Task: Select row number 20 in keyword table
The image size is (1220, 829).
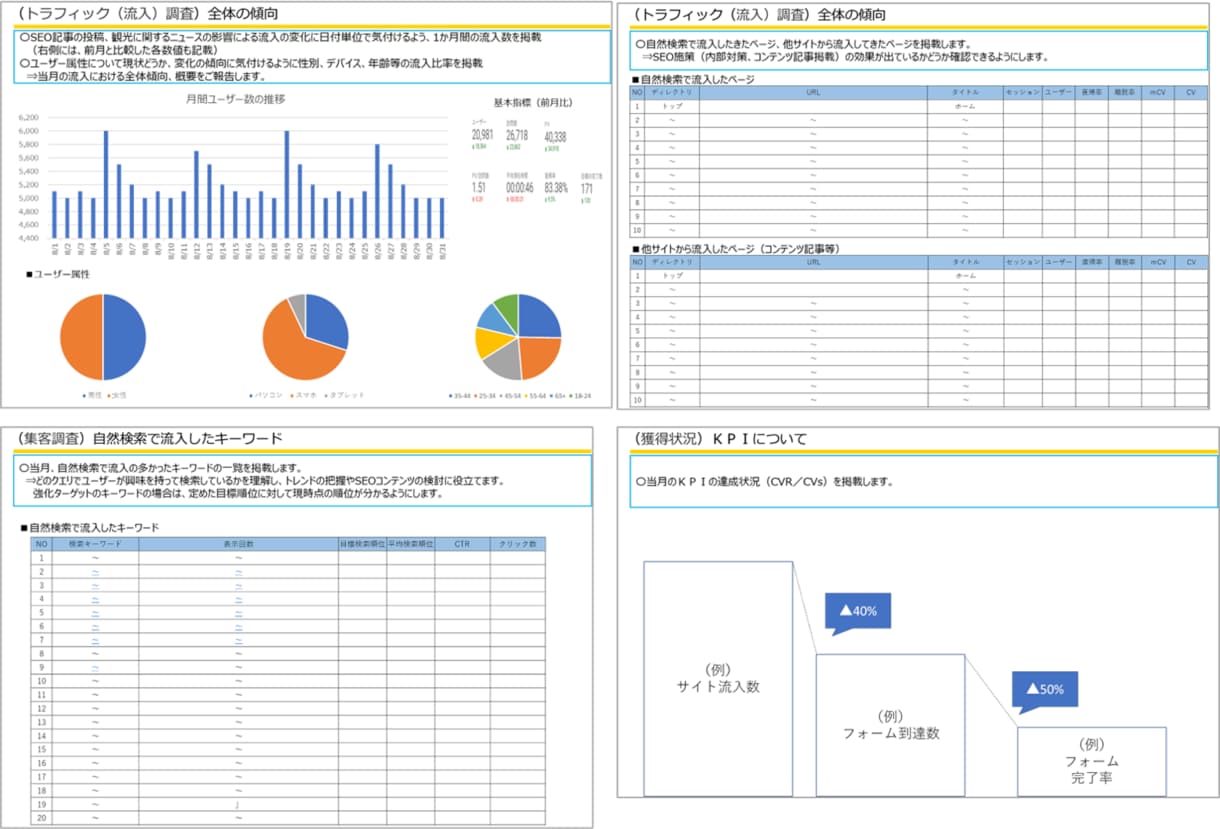Action: 41,817
